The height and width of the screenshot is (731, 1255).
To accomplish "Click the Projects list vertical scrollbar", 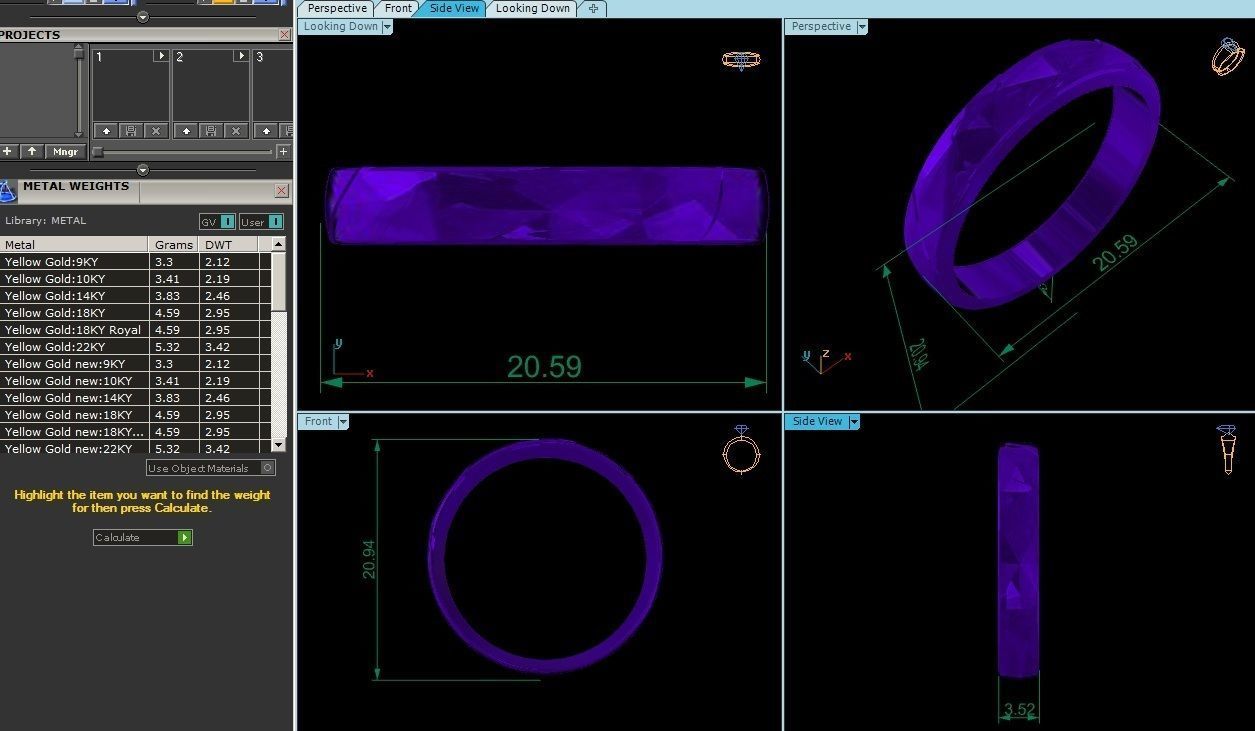I will coord(80,90).
